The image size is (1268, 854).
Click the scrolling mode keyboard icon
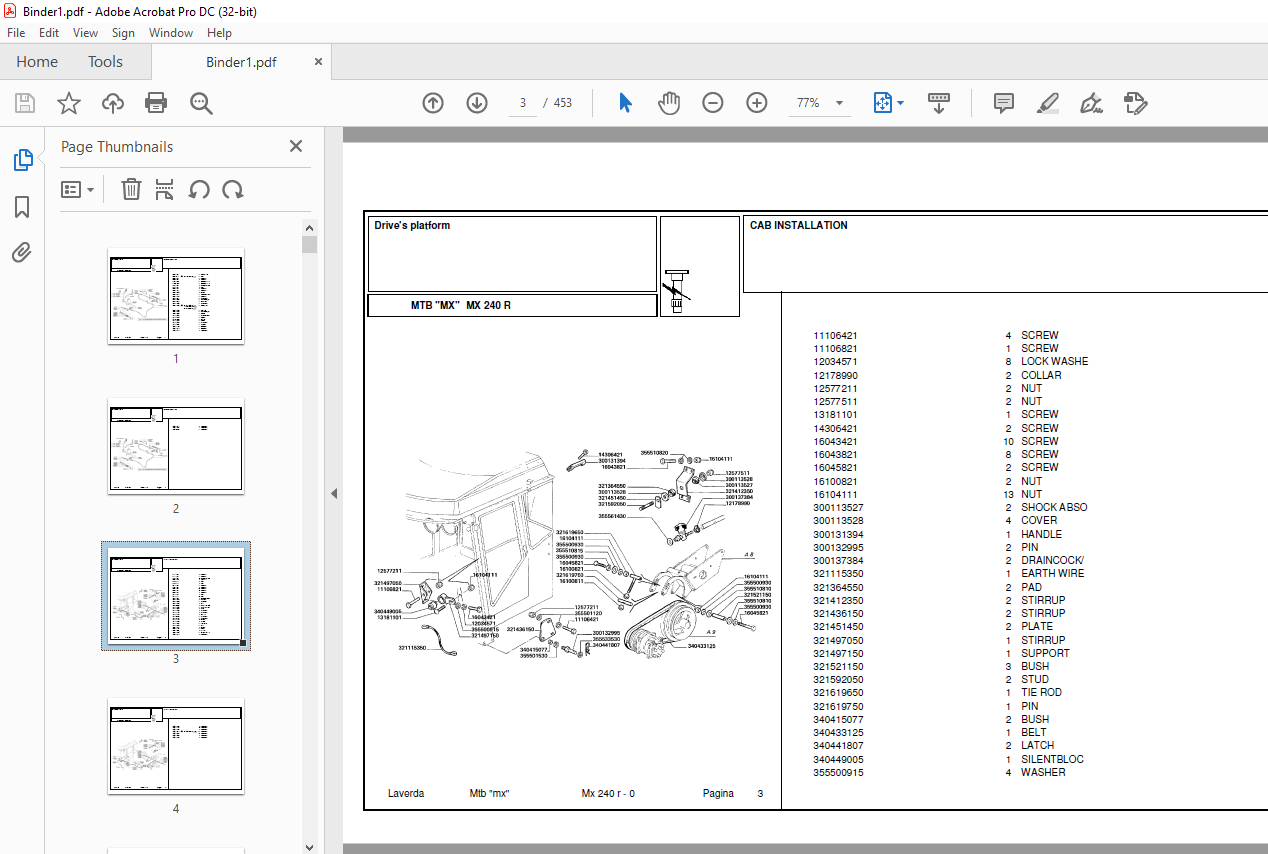[939, 103]
